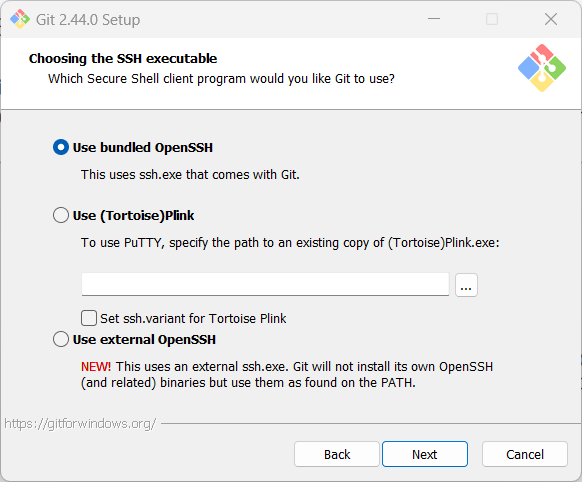The width and height of the screenshot is (582, 482).
Task: Go to the previous step with Back
Action: pos(337,454)
